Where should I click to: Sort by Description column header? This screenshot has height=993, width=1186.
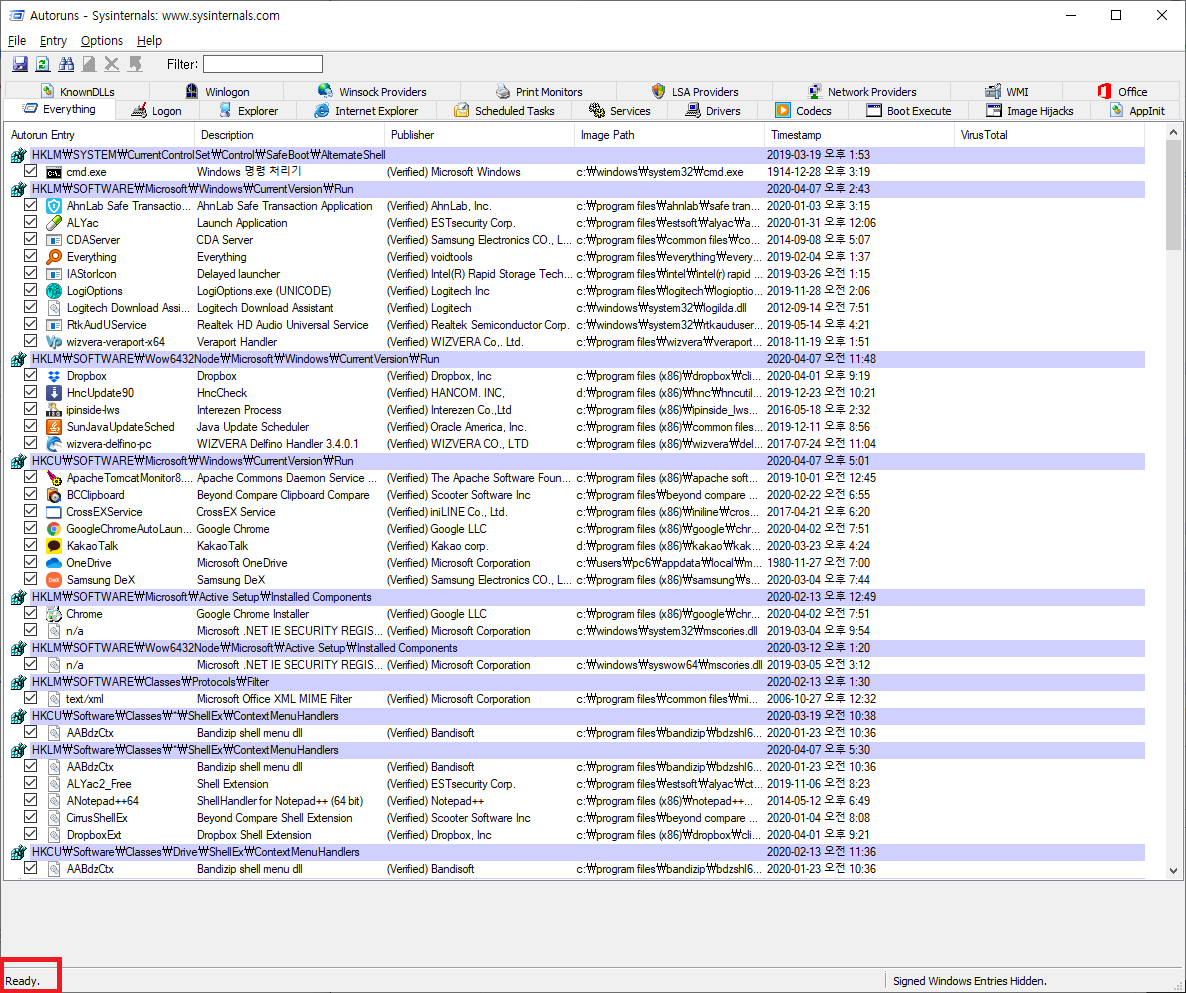[289, 135]
